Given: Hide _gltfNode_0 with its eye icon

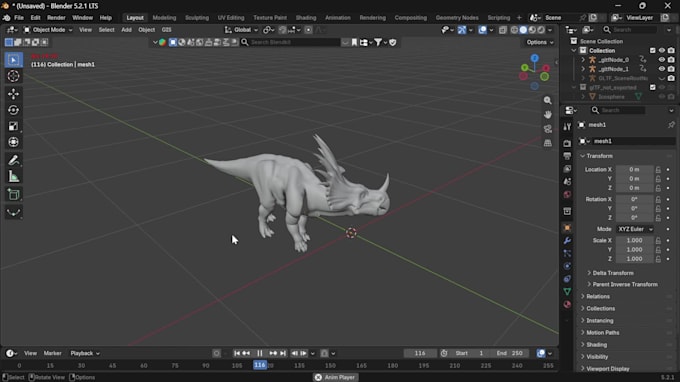Looking at the screenshot, I should click(662, 60).
